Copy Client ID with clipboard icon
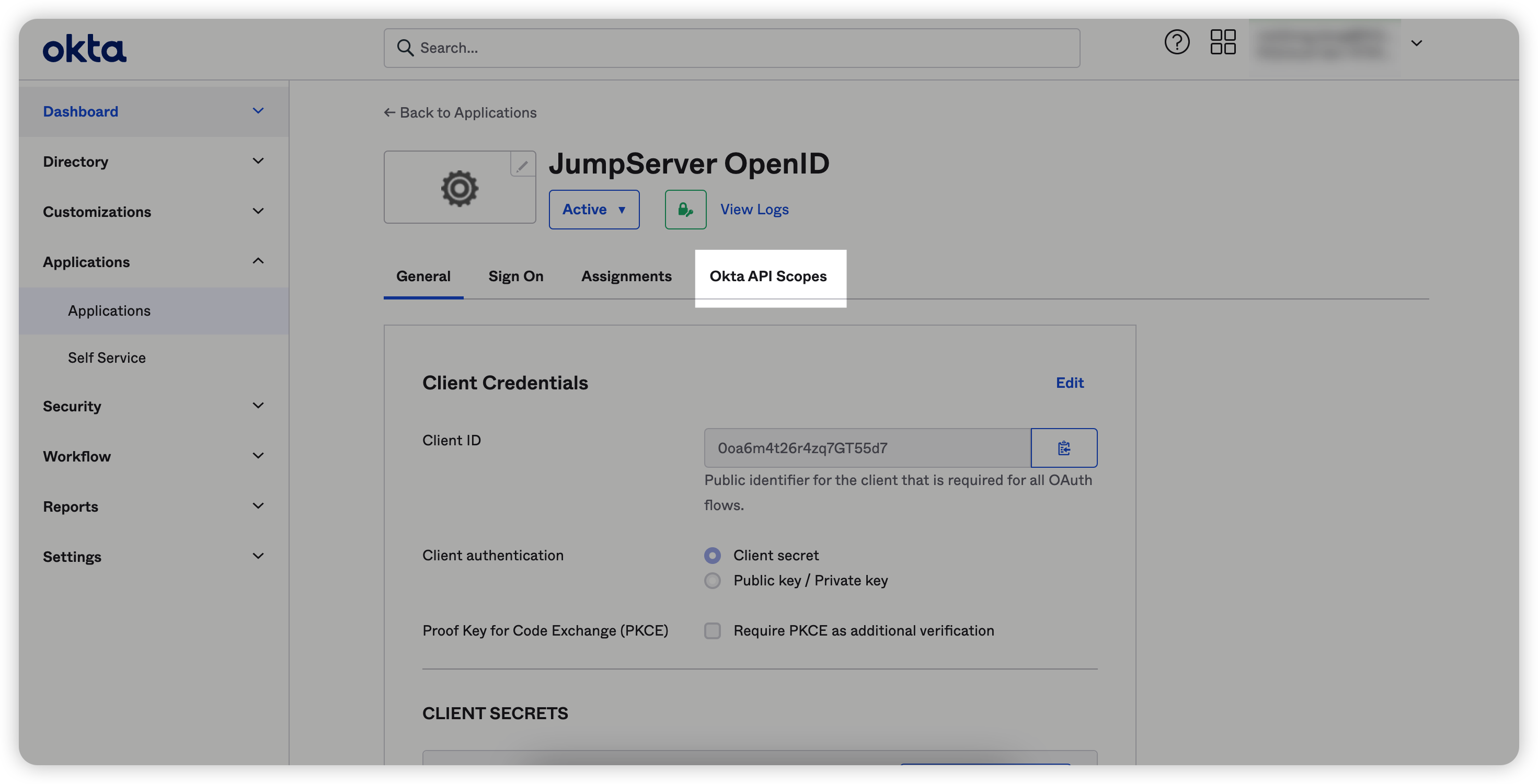Screen dimensions: 1538x784 pos(1063,448)
